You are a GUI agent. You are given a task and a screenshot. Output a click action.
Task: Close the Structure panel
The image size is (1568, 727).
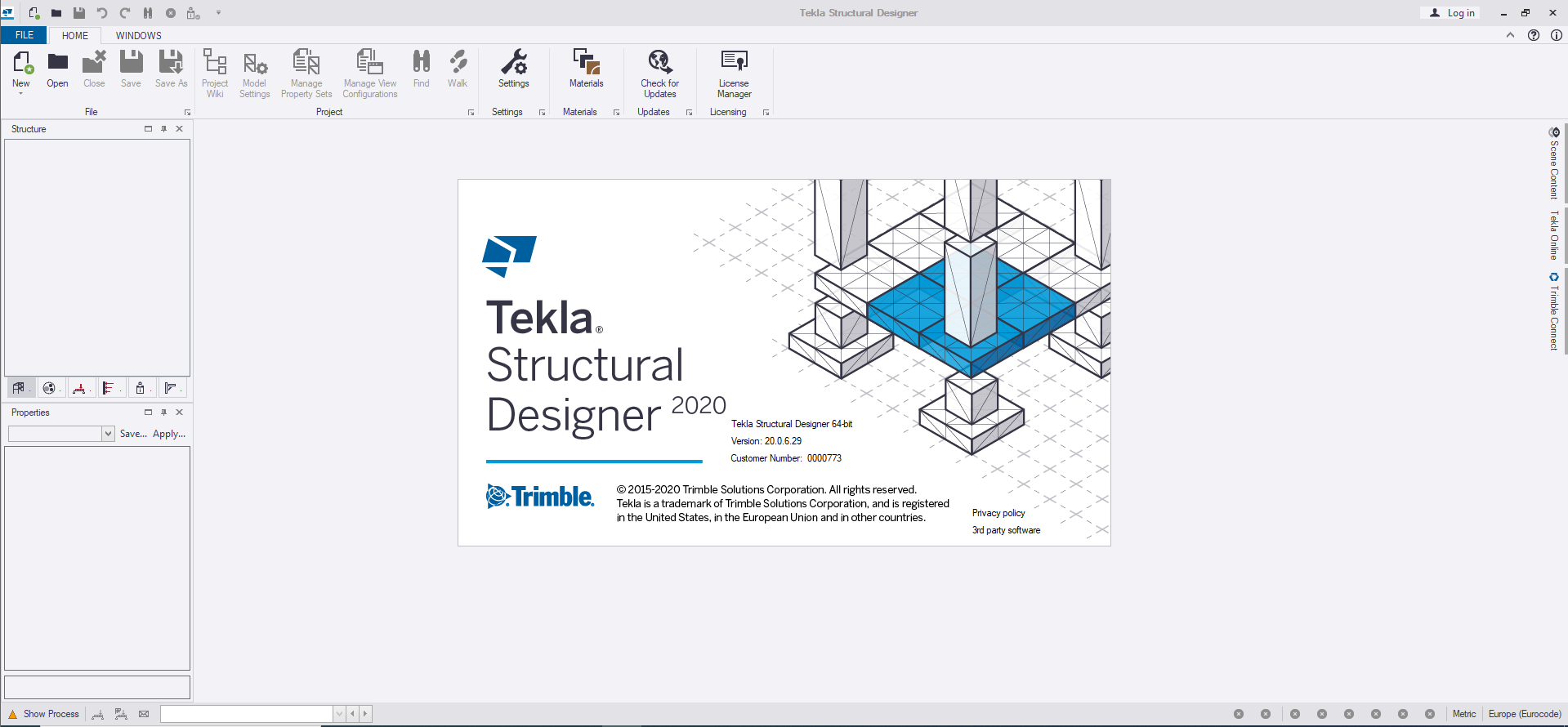pyautogui.click(x=179, y=128)
